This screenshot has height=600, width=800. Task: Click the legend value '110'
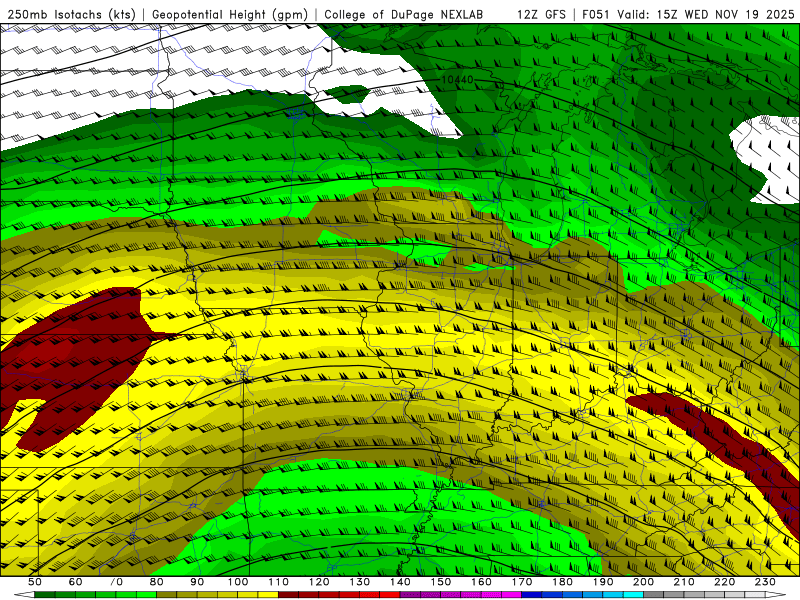(x=279, y=582)
